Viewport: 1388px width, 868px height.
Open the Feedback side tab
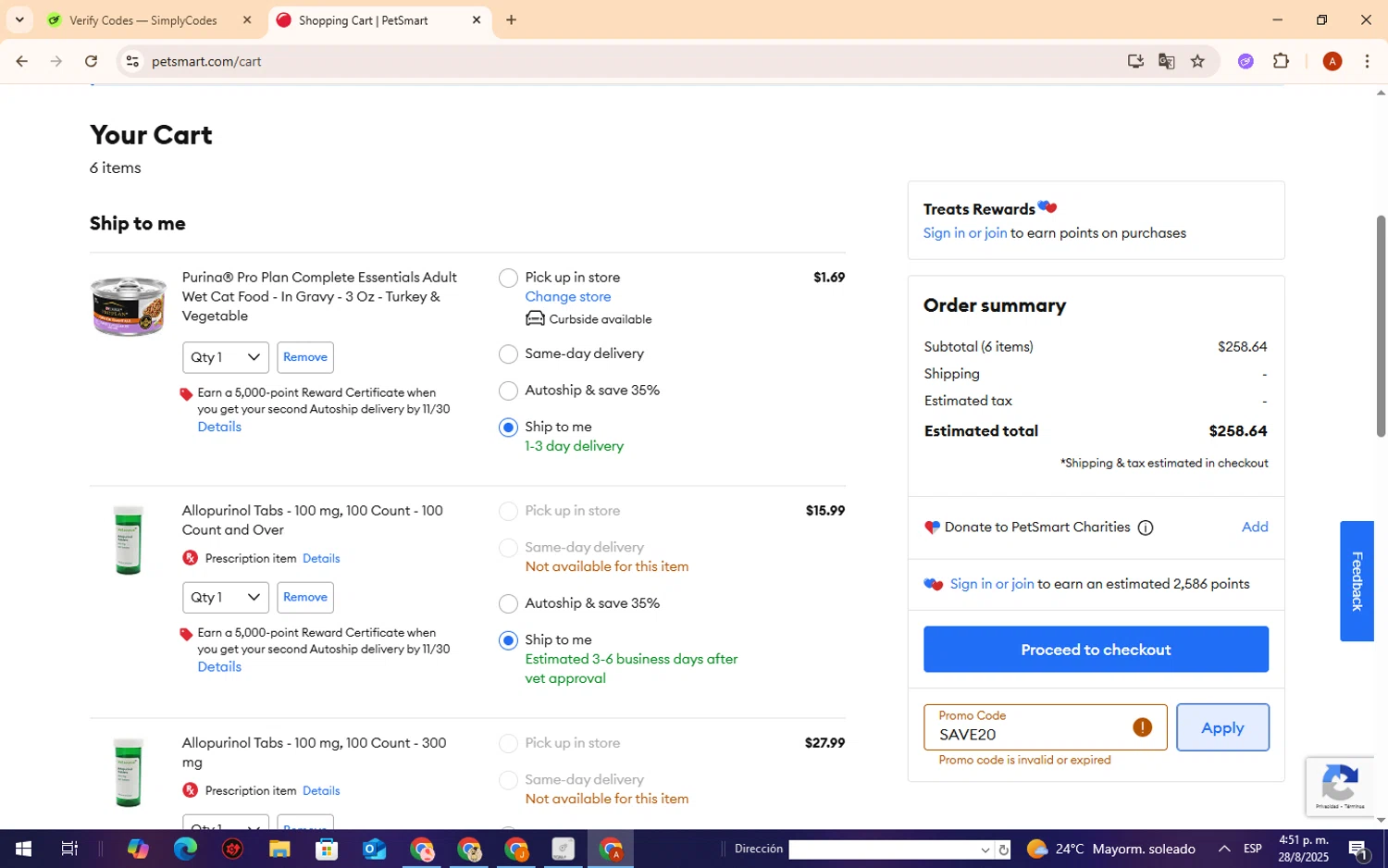pyautogui.click(x=1357, y=581)
